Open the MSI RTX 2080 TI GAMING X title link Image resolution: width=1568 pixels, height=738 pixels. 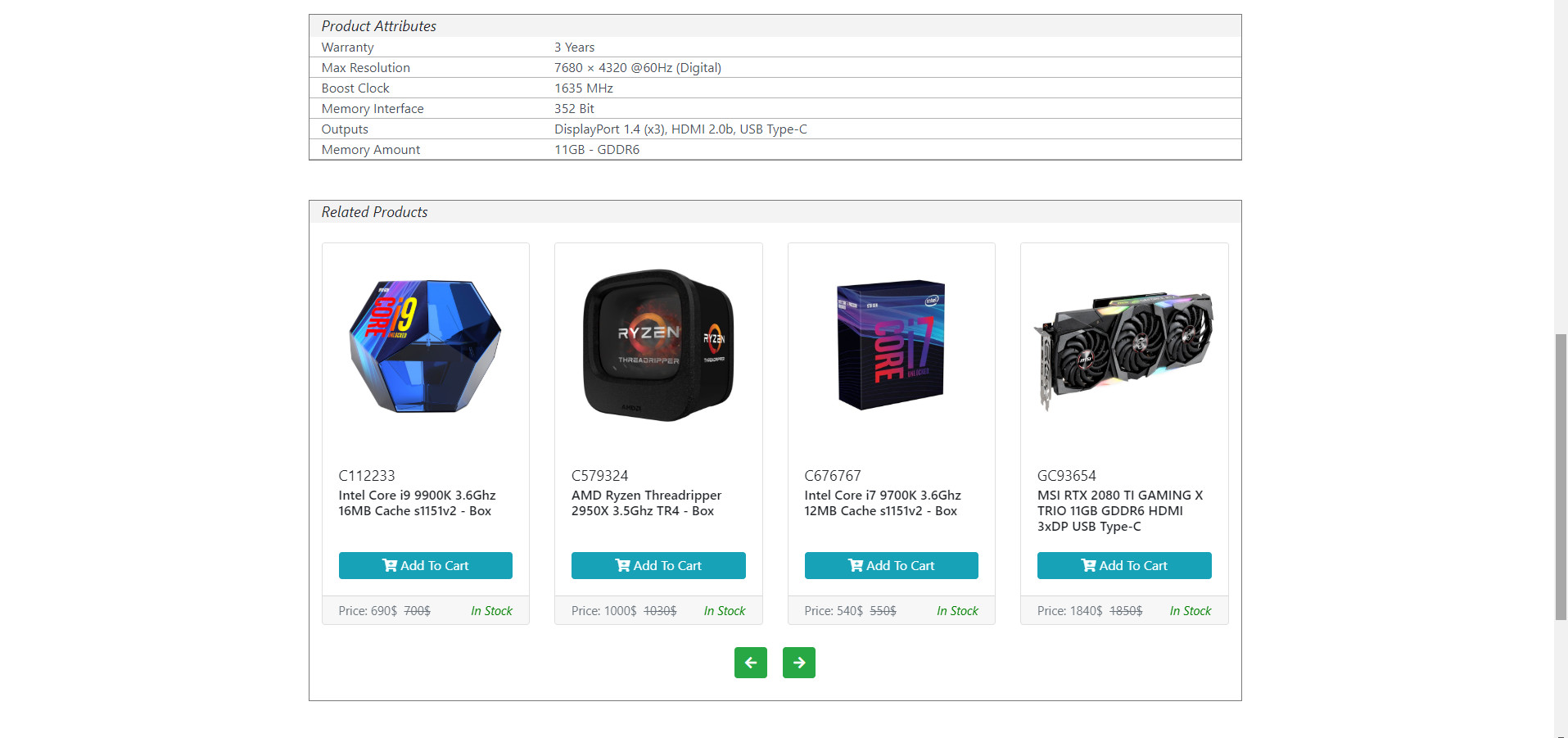[x=1120, y=510]
